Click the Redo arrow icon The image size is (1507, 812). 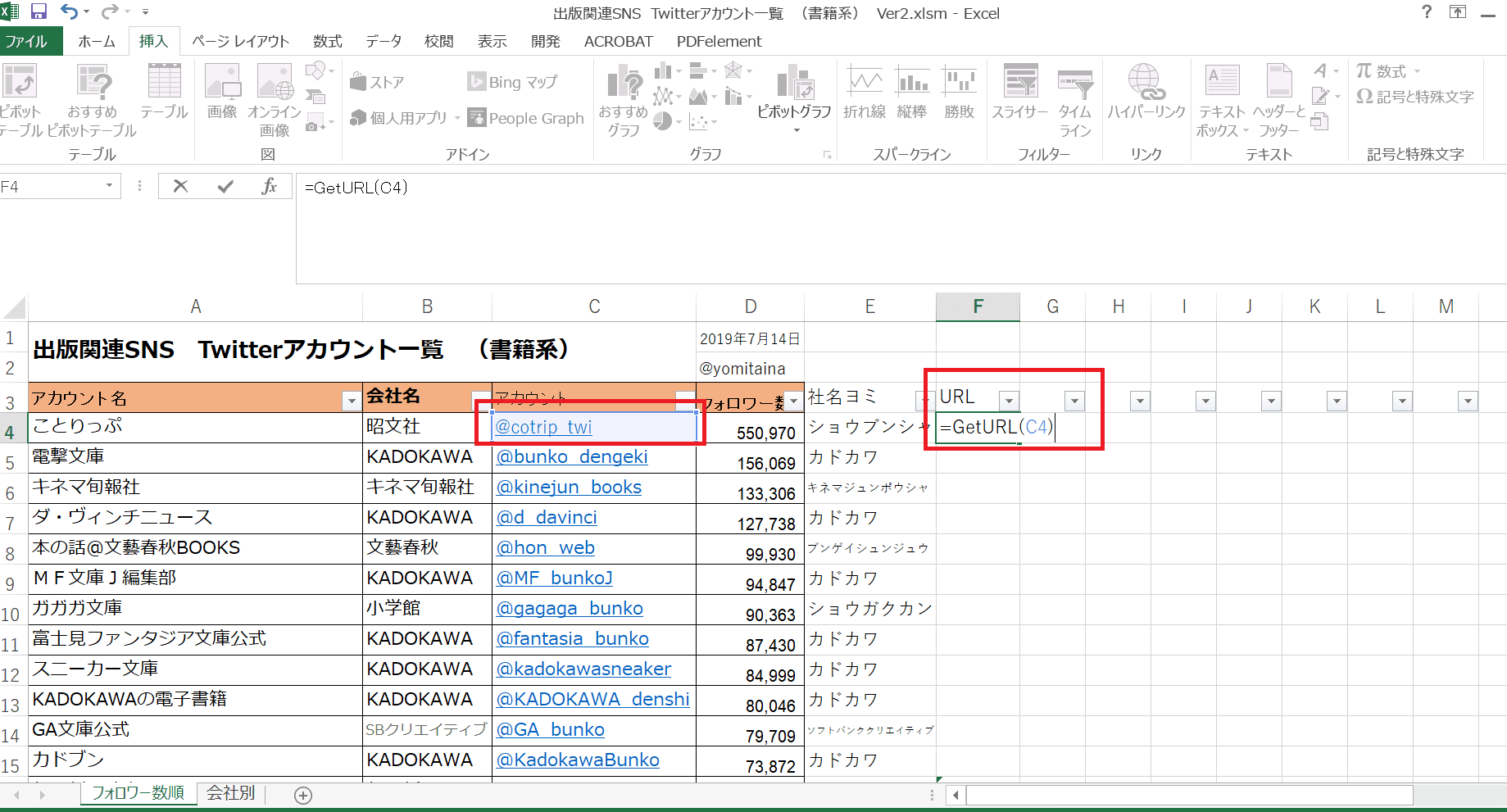(109, 12)
